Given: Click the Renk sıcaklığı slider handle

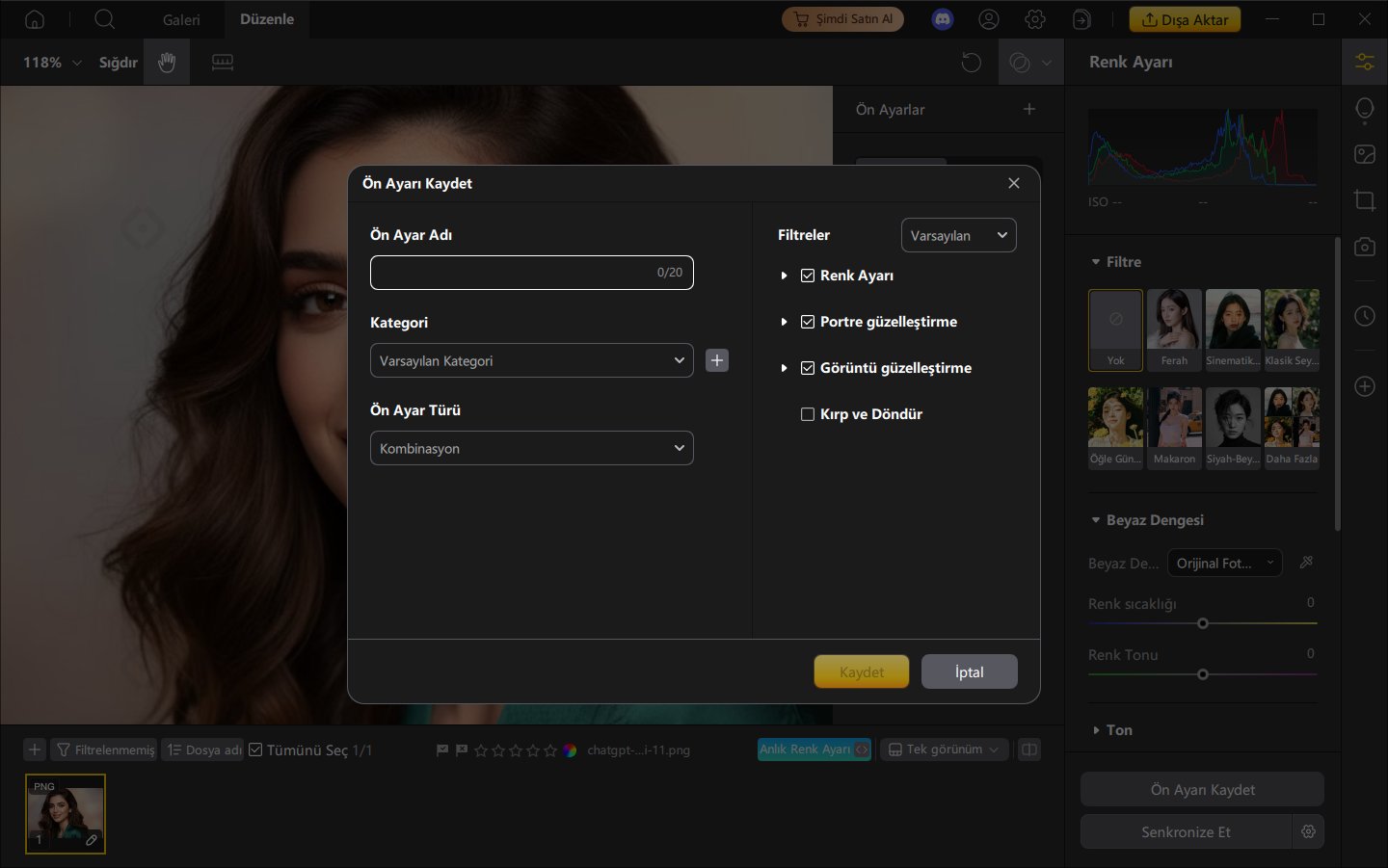Looking at the screenshot, I should tap(1202, 623).
